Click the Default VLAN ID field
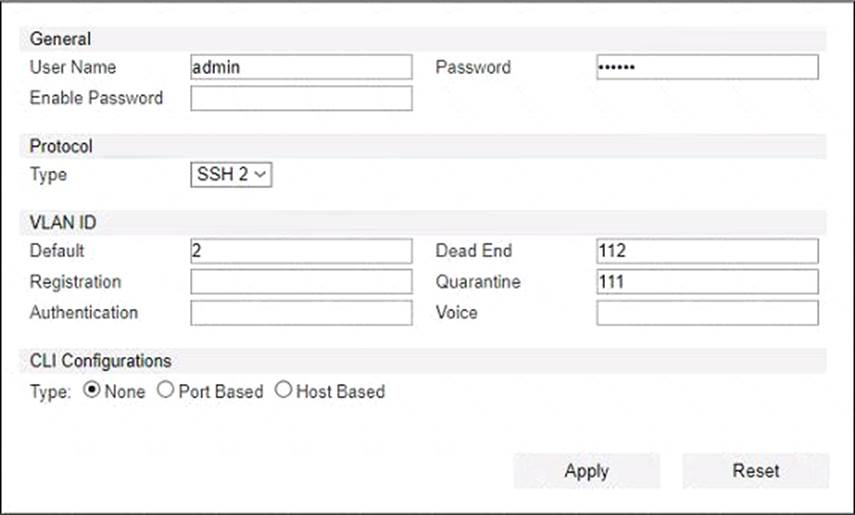The width and height of the screenshot is (855, 515). tap(301, 251)
